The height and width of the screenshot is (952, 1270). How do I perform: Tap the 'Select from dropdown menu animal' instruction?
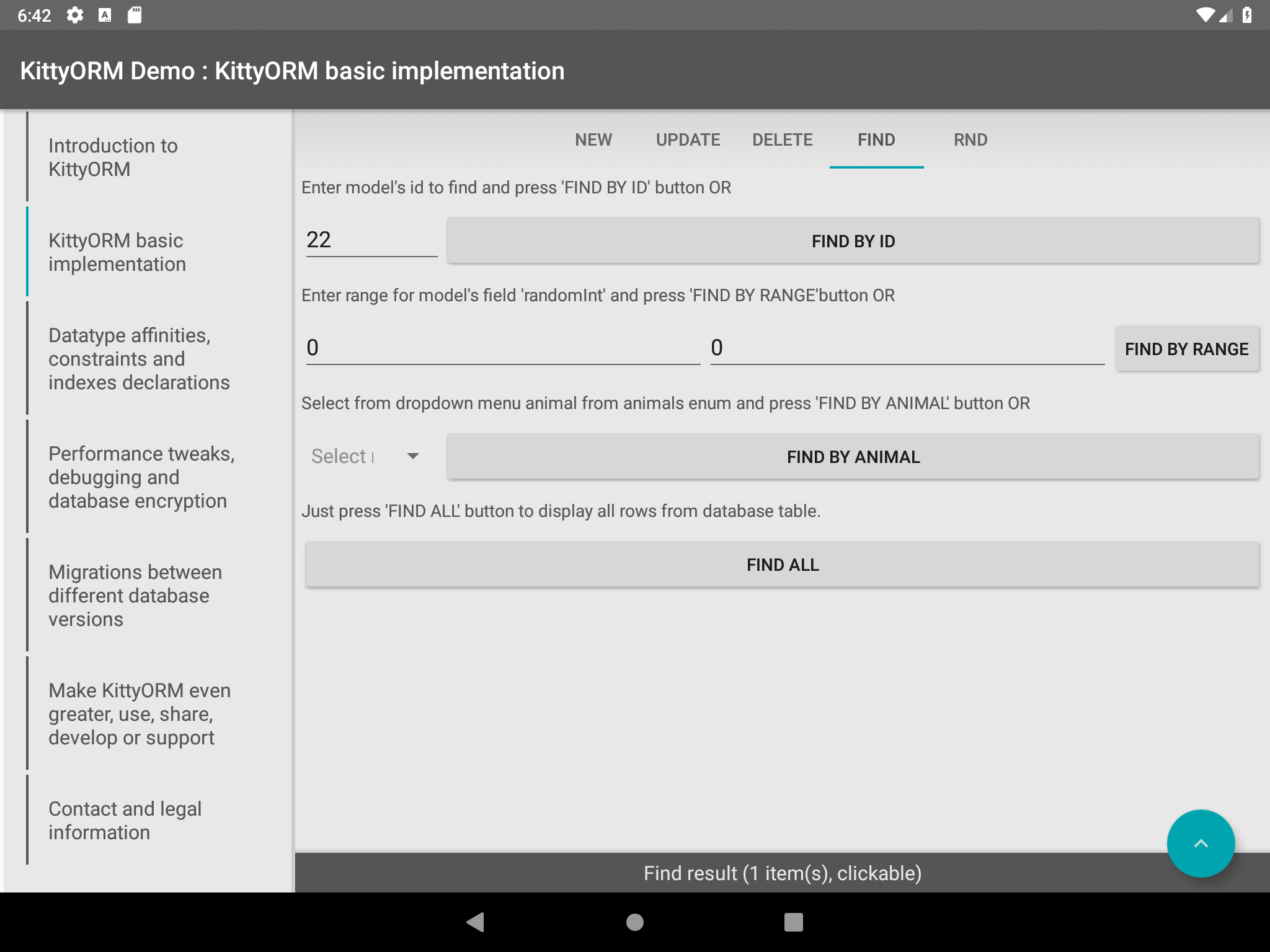coord(665,403)
